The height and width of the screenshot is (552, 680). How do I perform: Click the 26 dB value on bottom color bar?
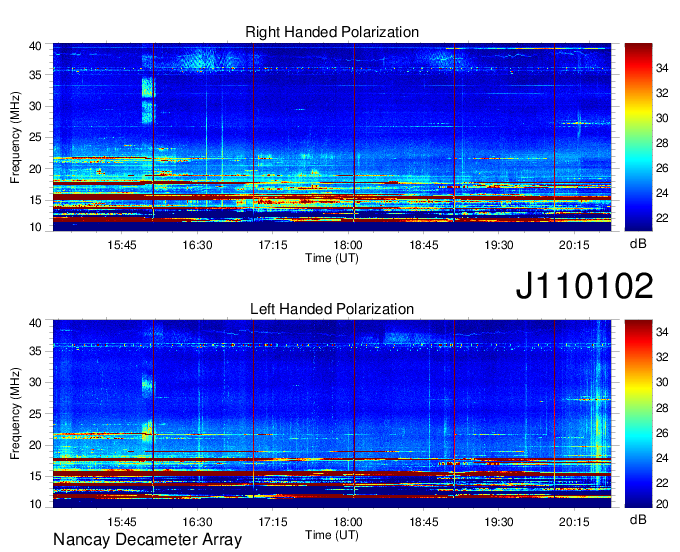tap(662, 433)
